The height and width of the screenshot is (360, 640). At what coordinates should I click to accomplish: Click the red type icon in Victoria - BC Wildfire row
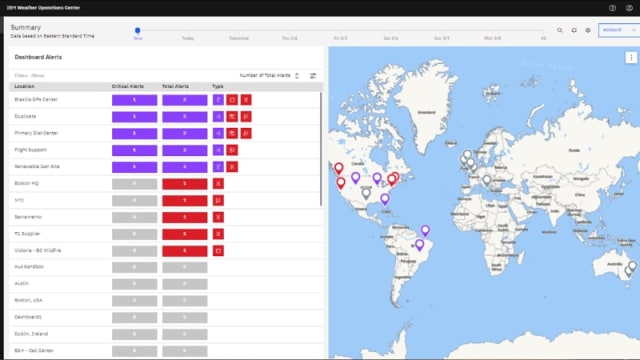[218, 251]
